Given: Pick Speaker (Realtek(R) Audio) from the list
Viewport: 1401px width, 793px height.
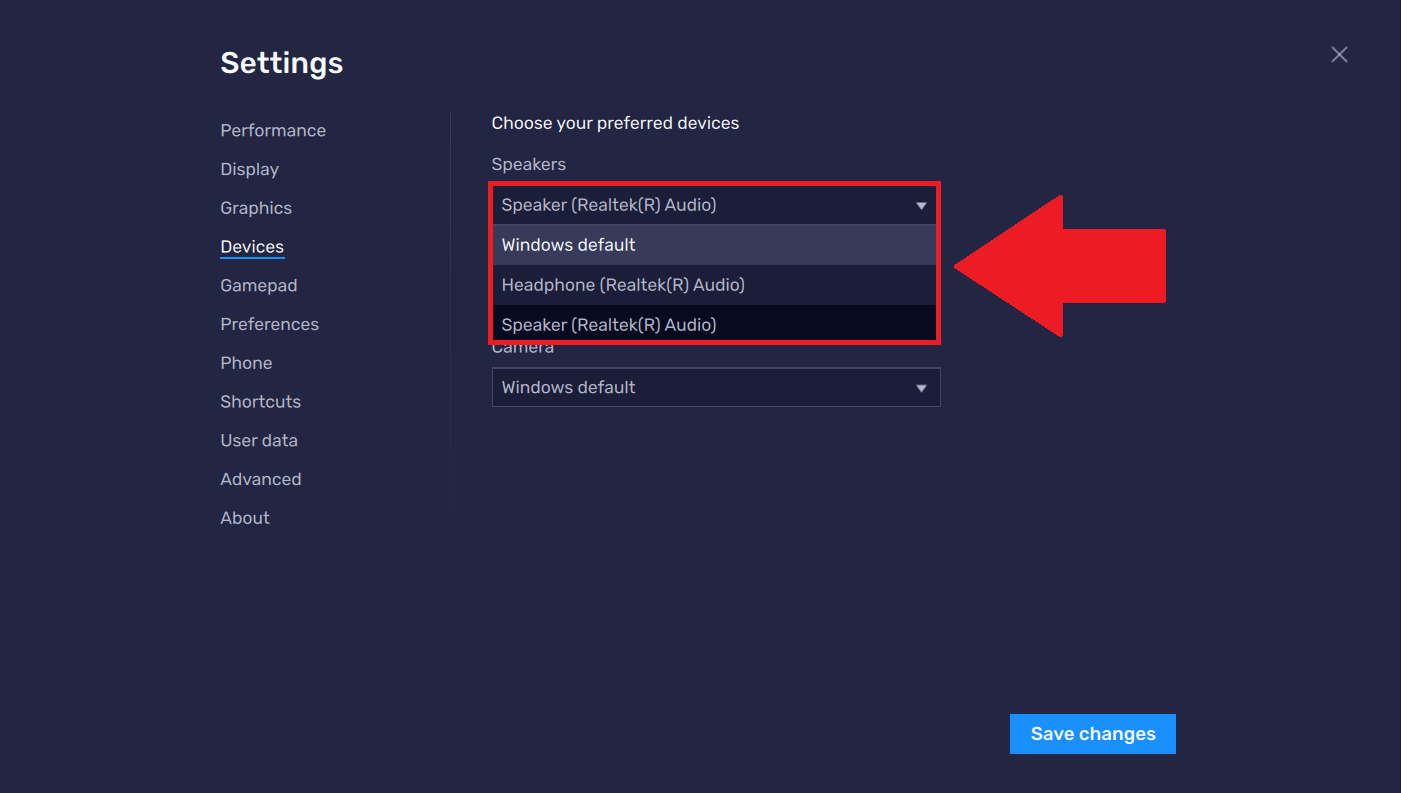Looking at the screenshot, I should tap(715, 324).
